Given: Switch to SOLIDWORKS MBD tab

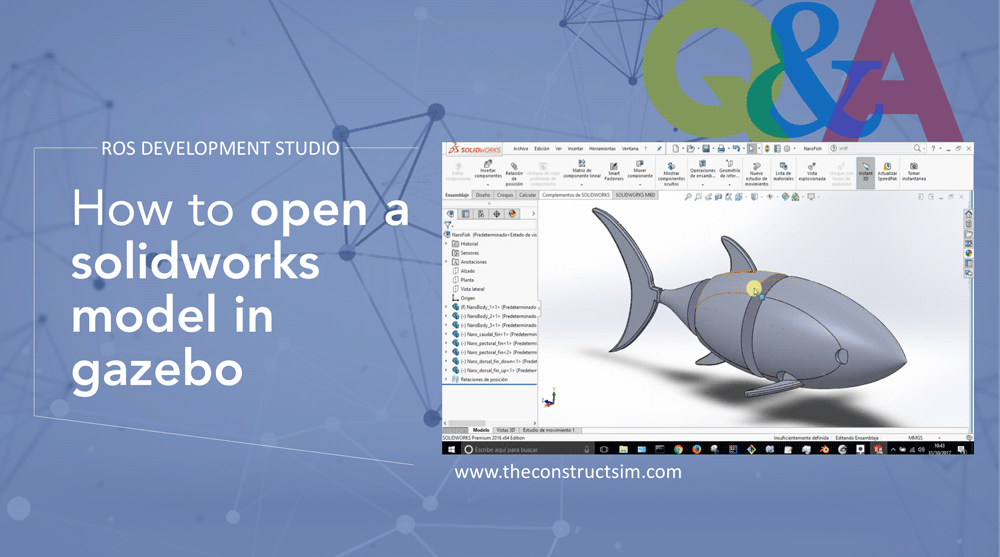Looking at the screenshot, I should (635, 195).
